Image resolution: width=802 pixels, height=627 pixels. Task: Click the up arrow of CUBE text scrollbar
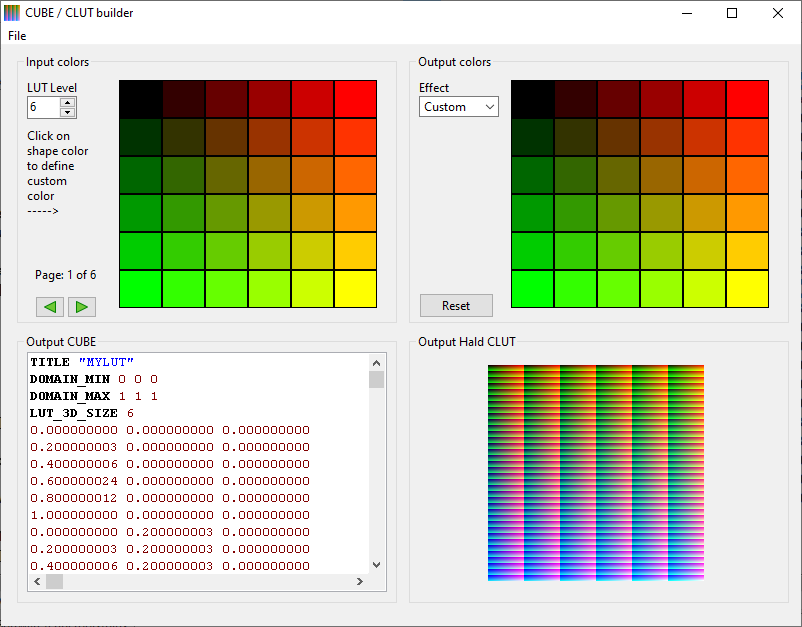click(376, 363)
